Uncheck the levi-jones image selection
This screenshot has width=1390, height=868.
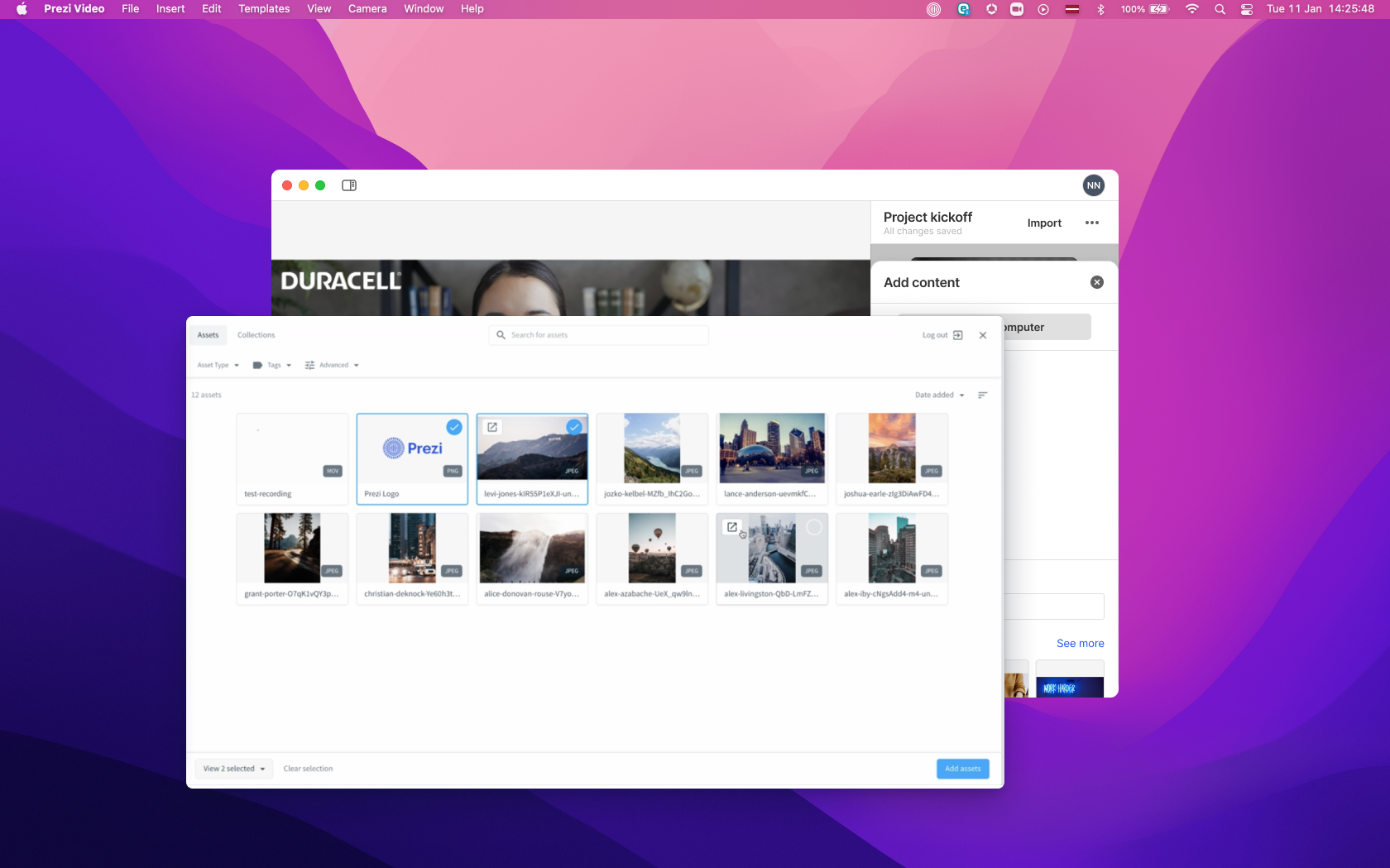[574, 427]
